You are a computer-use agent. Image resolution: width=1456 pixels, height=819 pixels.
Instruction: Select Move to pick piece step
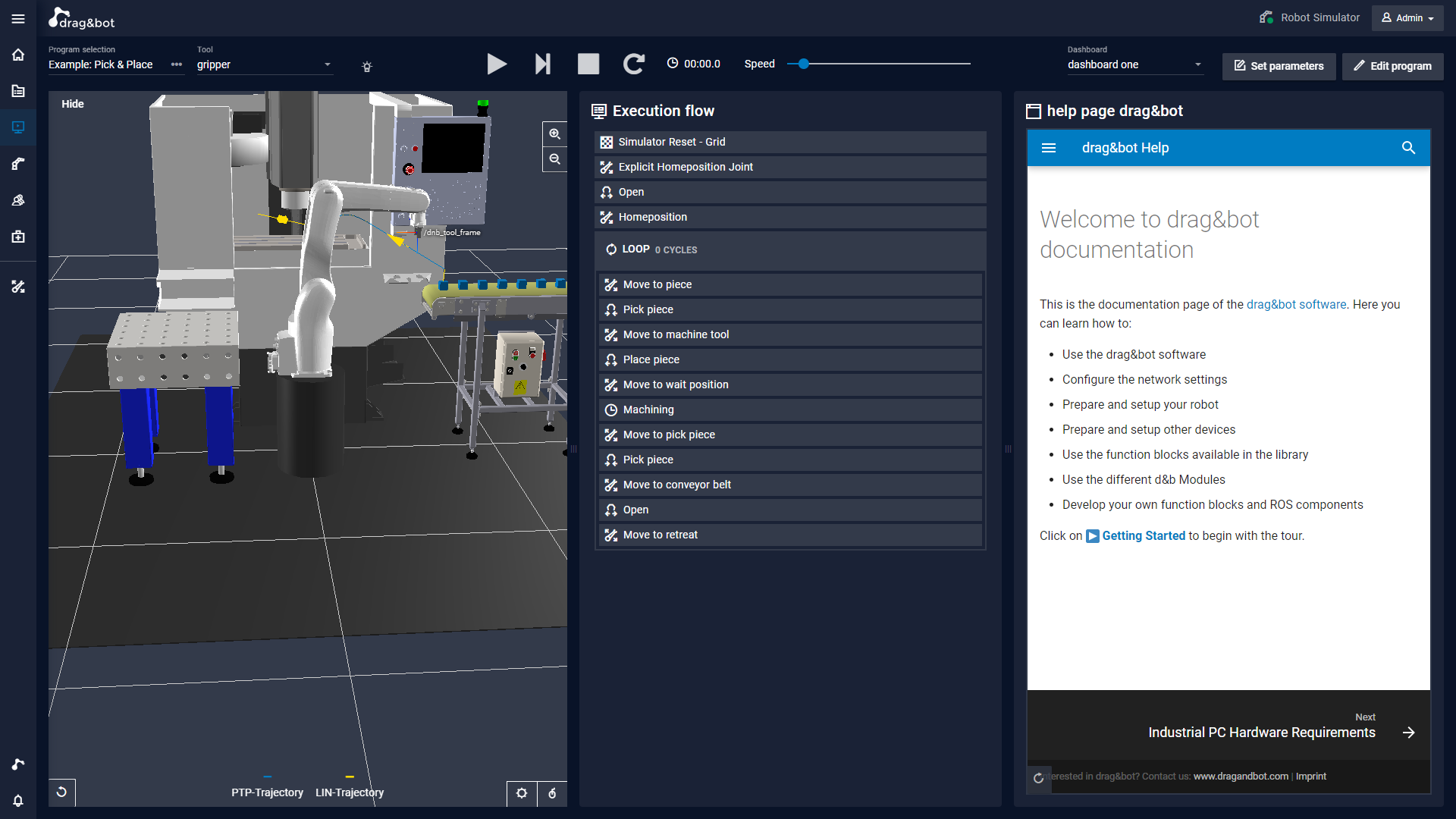point(790,435)
